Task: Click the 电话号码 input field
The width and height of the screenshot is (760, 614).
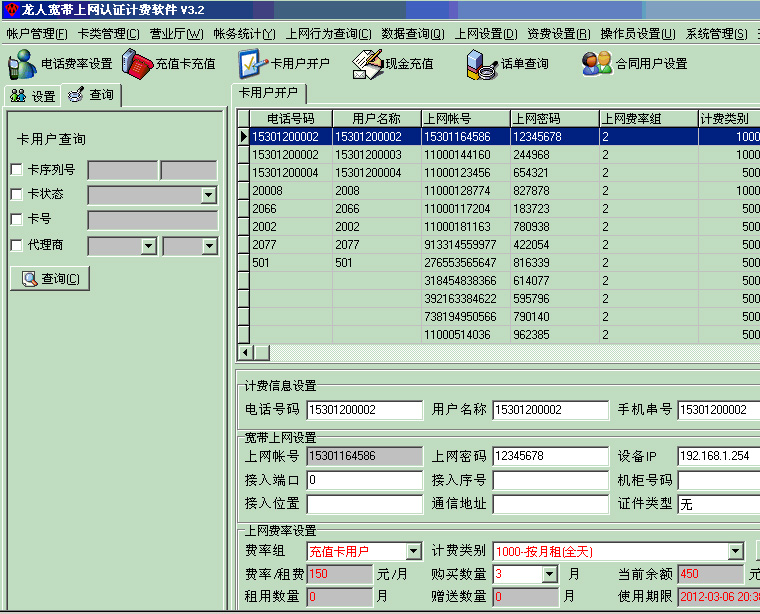Action: tap(364, 410)
